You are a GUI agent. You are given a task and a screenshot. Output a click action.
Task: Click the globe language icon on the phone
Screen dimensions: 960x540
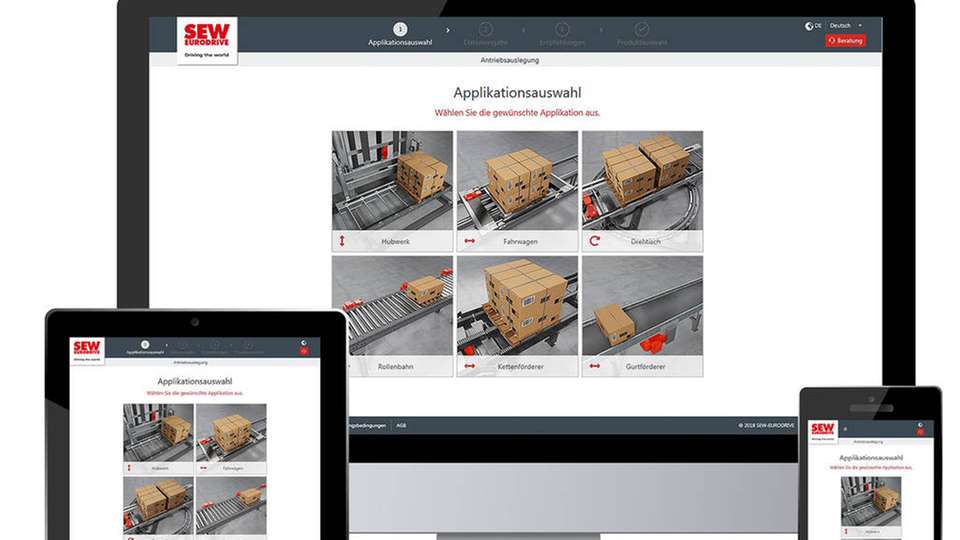[920, 424]
